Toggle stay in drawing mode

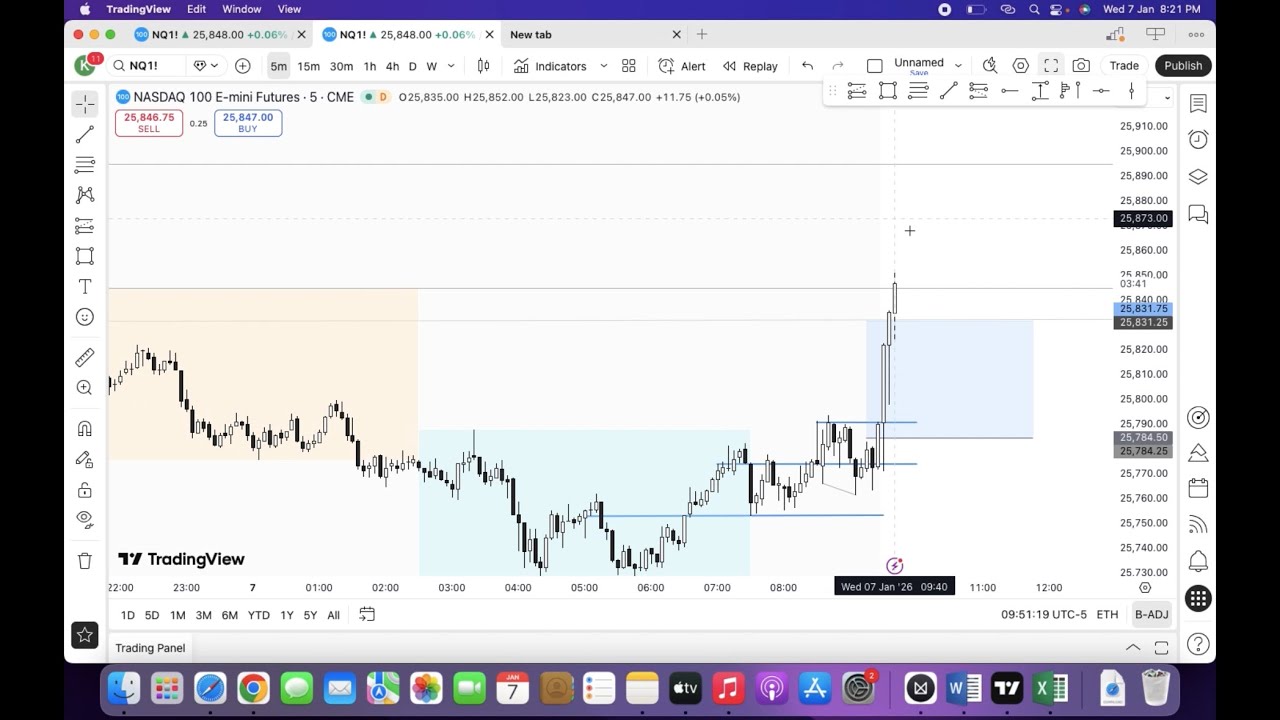click(85, 459)
